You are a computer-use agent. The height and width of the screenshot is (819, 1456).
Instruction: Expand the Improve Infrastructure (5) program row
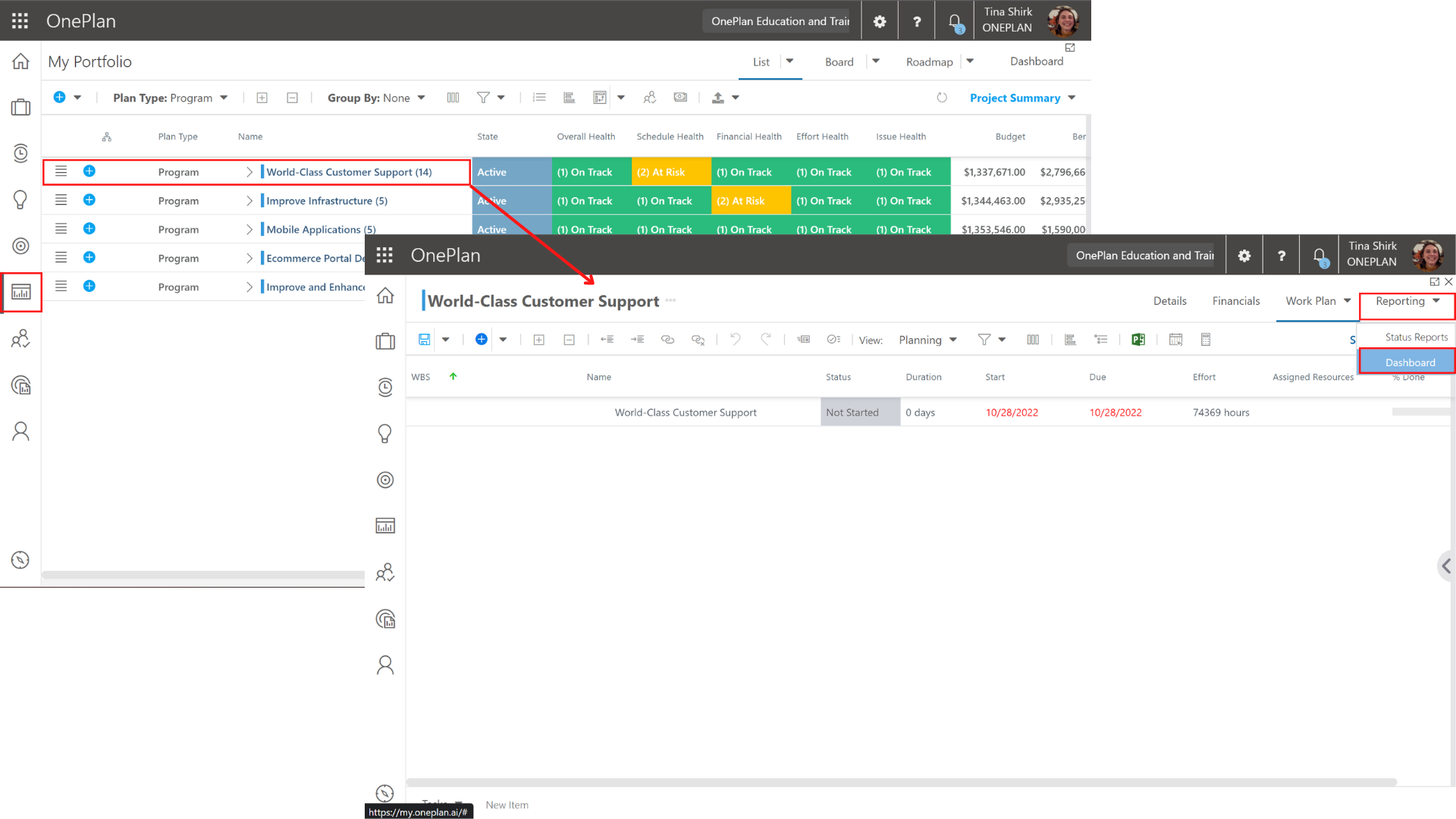point(249,201)
